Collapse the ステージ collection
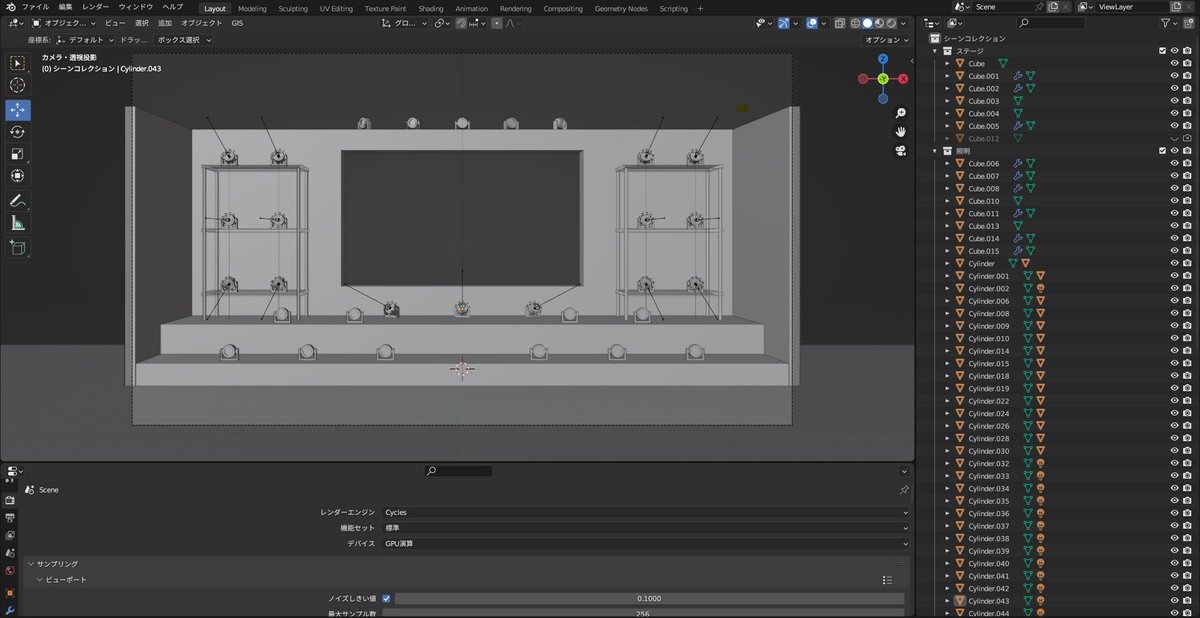The height and width of the screenshot is (618, 1200). [935, 51]
